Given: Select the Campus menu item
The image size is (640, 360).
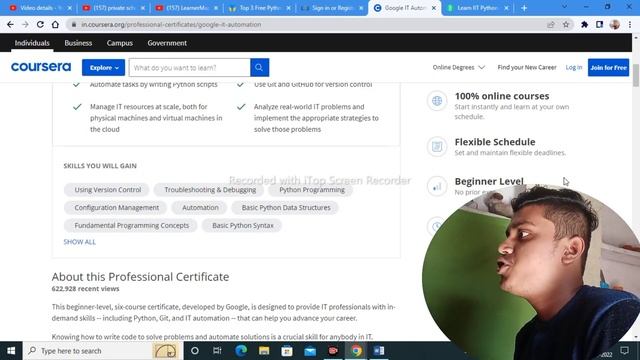Looking at the screenshot, I should (x=120, y=43).
